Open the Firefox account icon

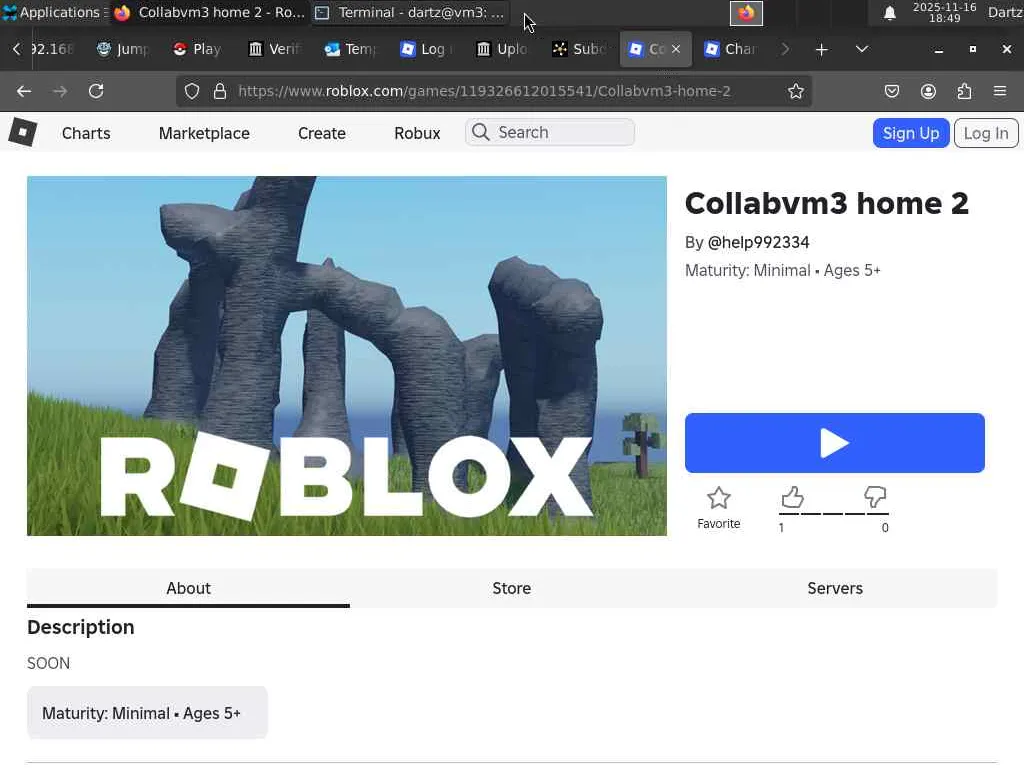click(928, 91)
